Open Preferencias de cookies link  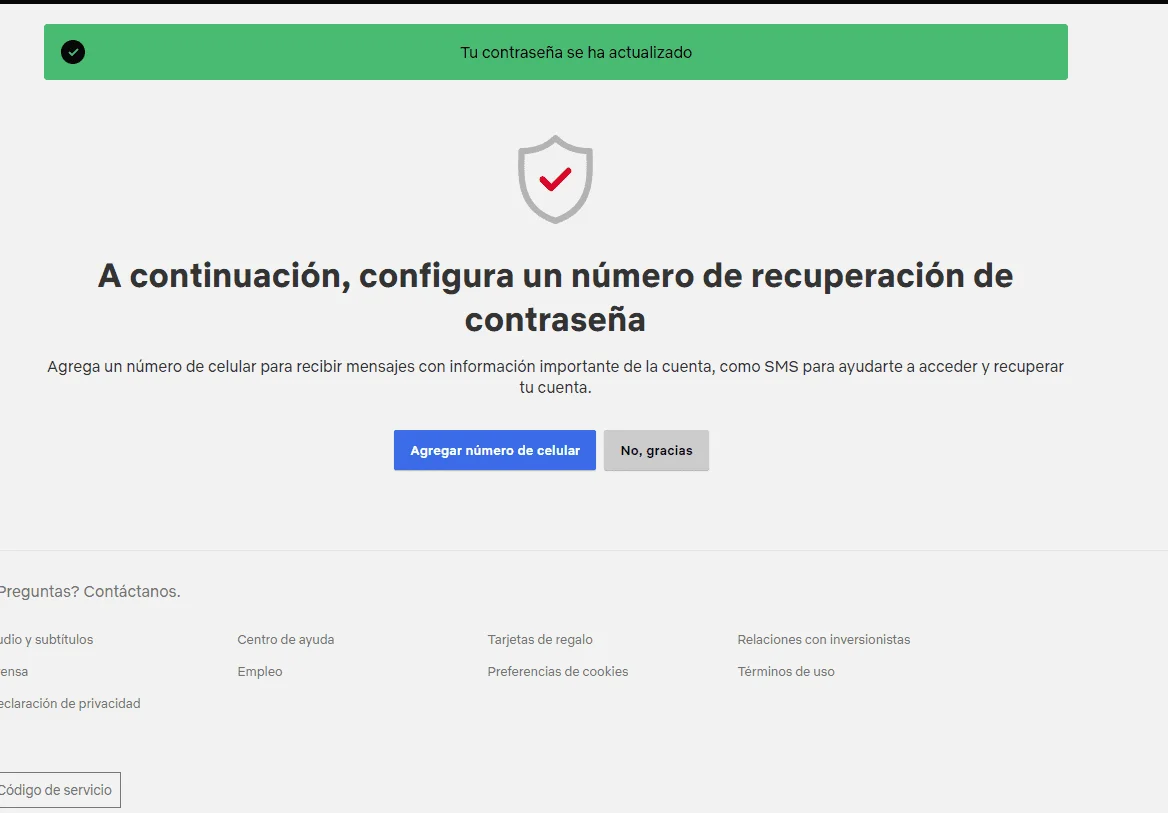pyautogui.click(x=558, y=671)
